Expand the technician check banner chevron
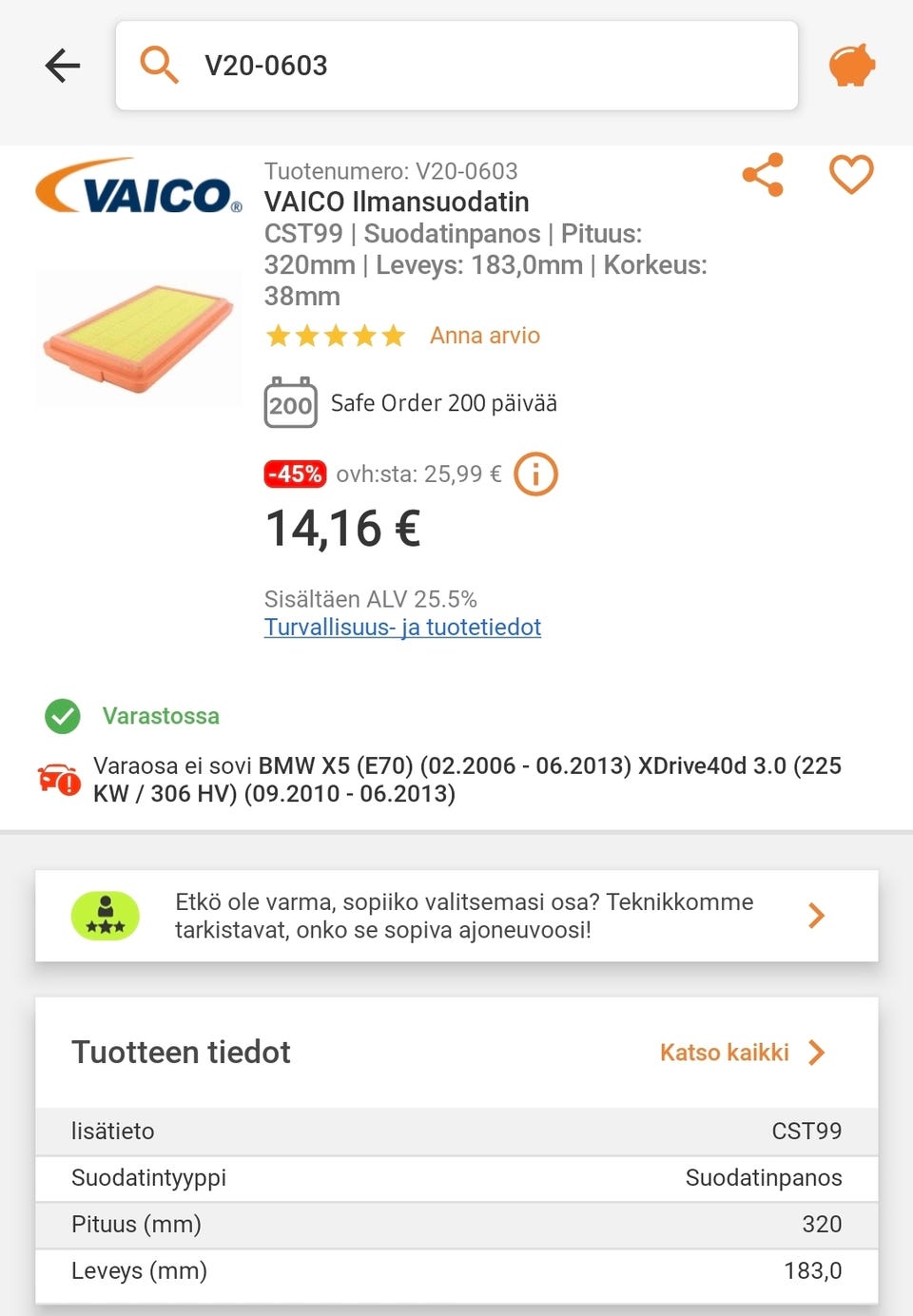The height and width of the screenshot is (1316, 913). pos(816,916)
